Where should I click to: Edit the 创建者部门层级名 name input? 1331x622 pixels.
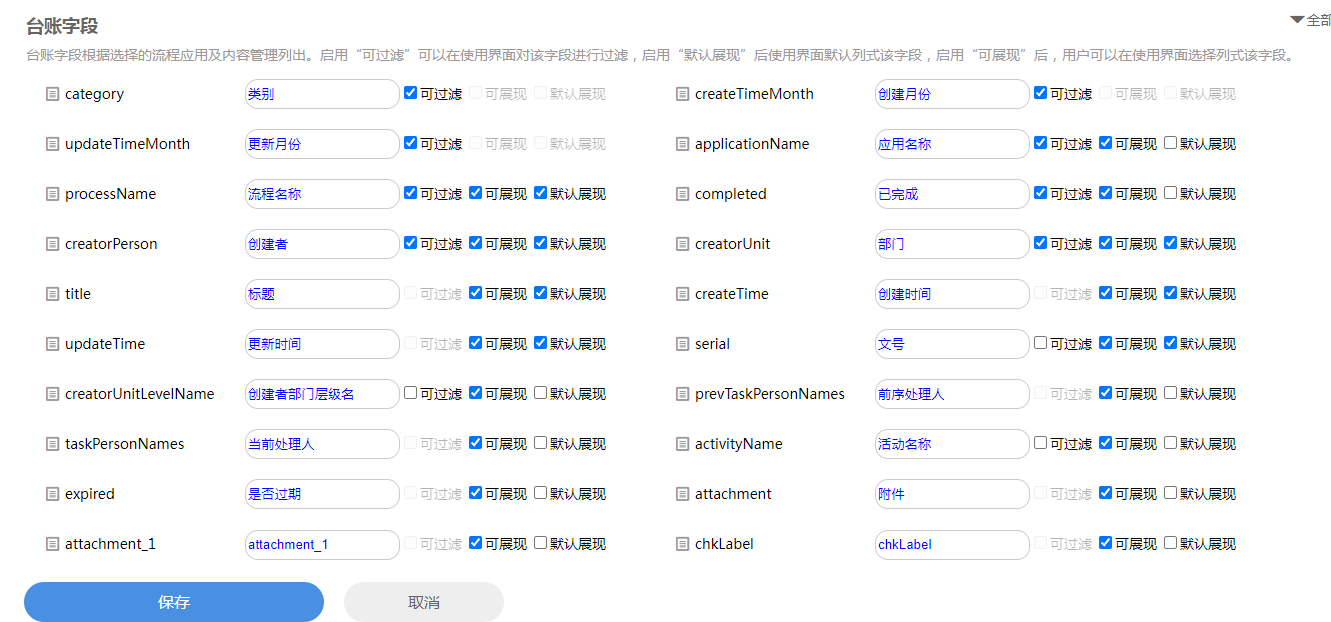pos(322,394)
